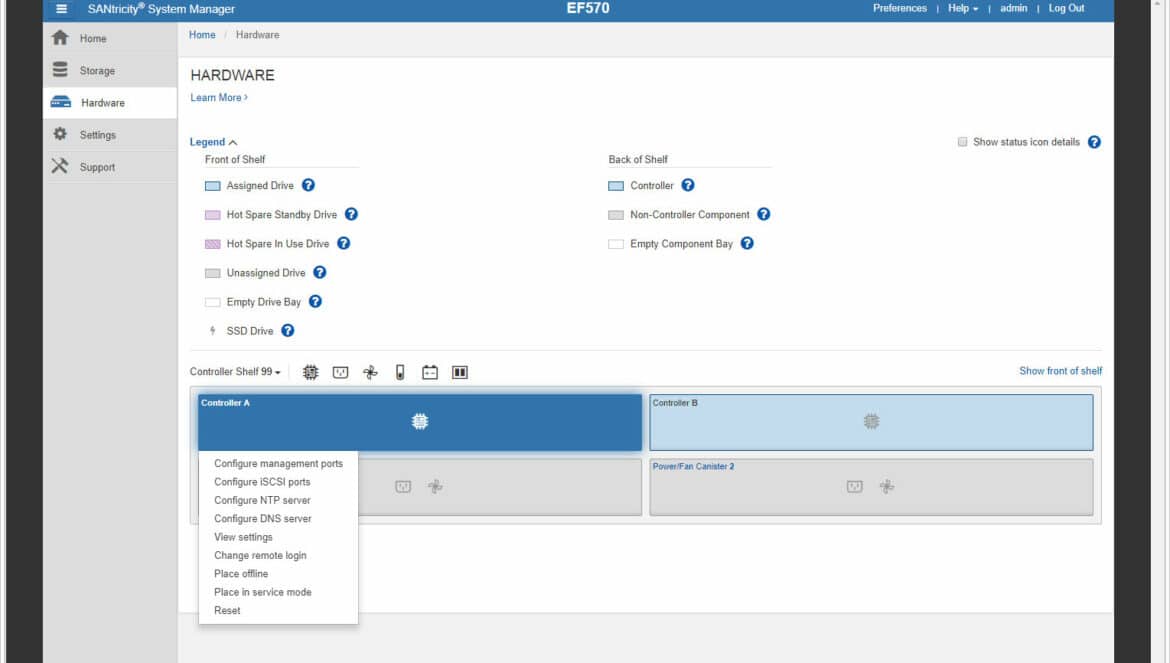The width and height of the screenshot is (1170, 663).
Task: Click the Unassigned Drive gray swatch
Action: (213, 273)
